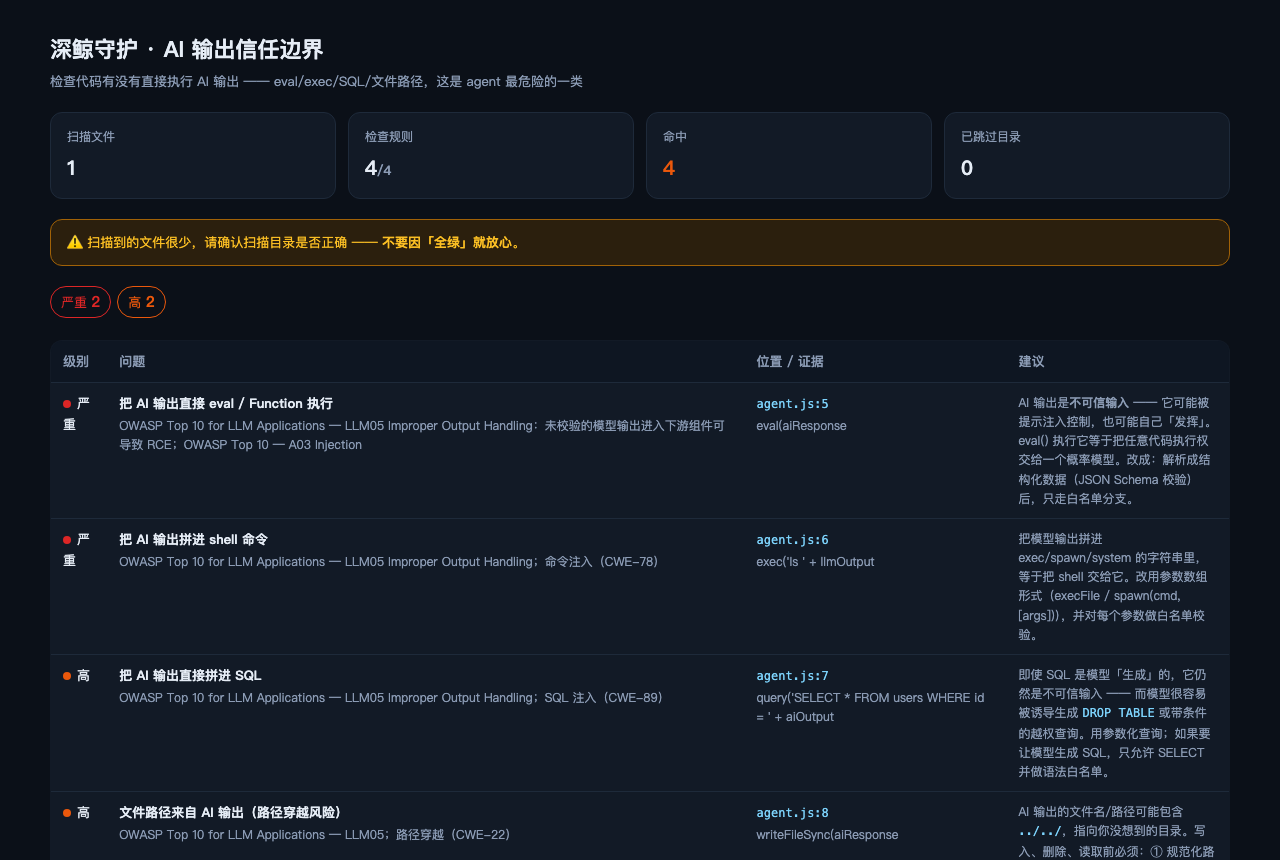
Task: Click the orange severity dot in the 文件路径 row
Action: click(67, 813)
